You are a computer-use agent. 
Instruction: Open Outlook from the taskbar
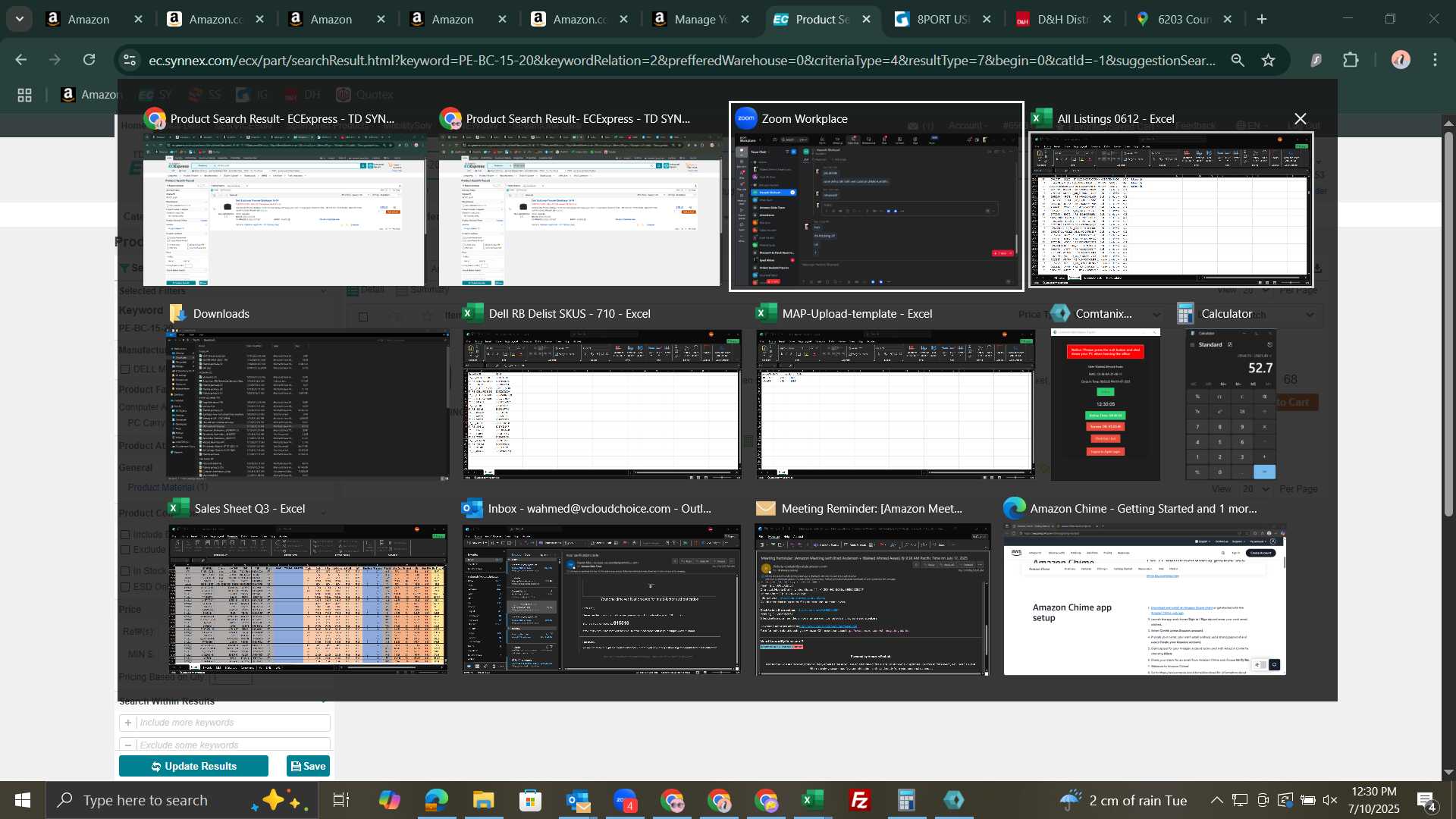click(578, 800)
